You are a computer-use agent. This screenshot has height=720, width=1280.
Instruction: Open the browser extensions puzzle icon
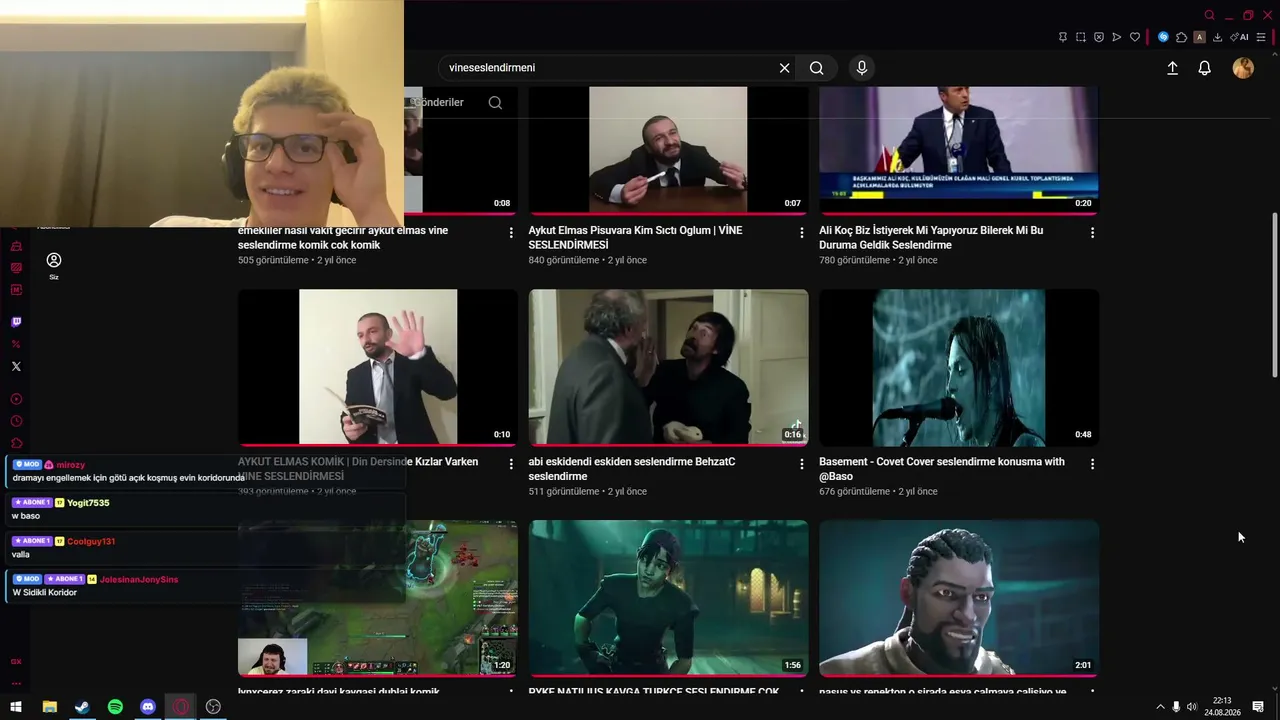[1181, 37]
